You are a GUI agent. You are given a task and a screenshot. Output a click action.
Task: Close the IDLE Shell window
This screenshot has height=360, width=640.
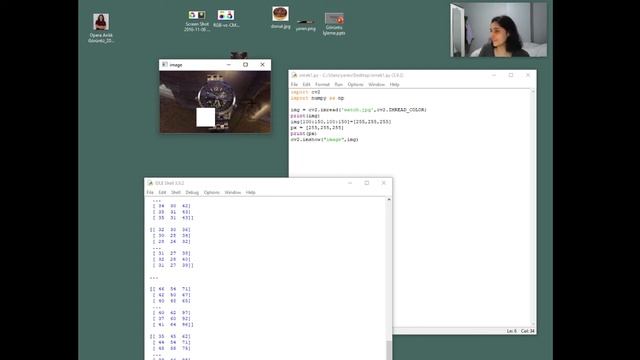point(384,183)
